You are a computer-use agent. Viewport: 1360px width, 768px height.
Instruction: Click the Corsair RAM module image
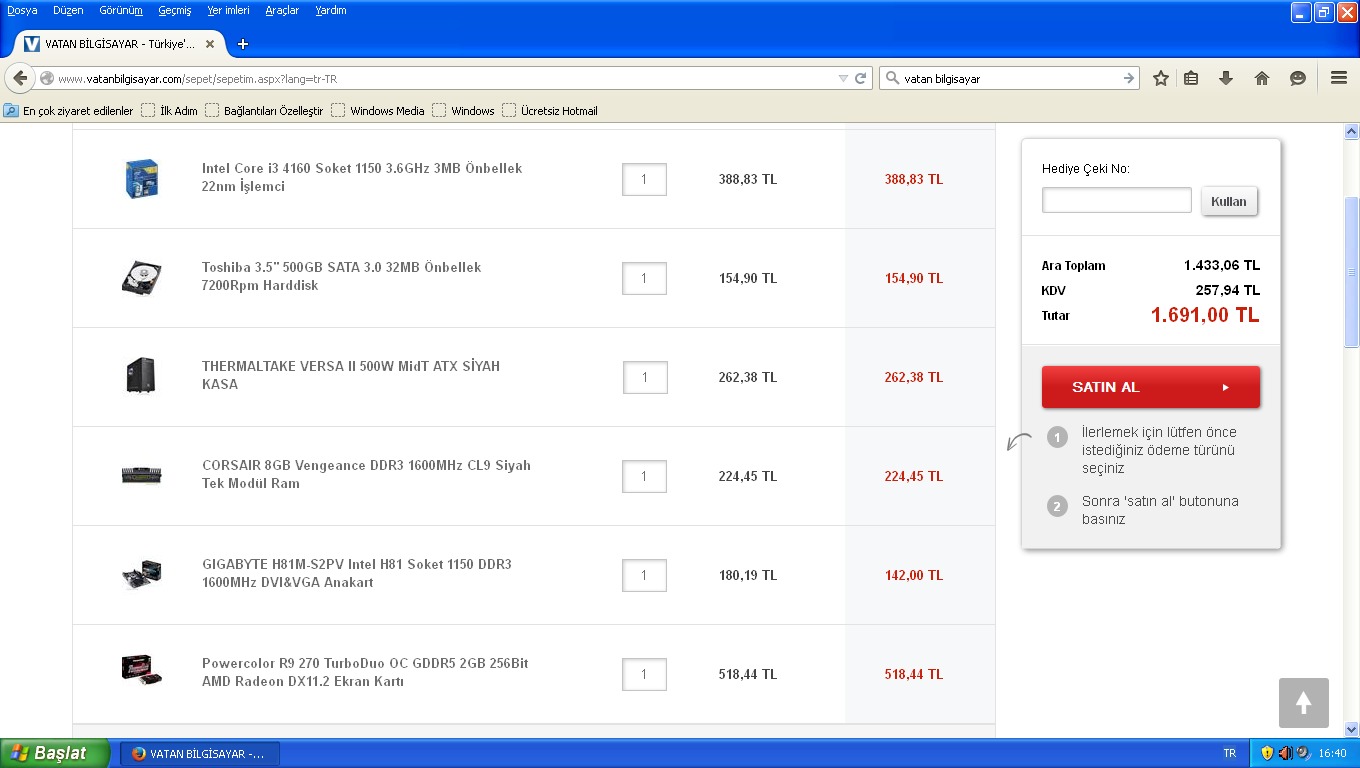pyautogui.click(x=142, y=476)
